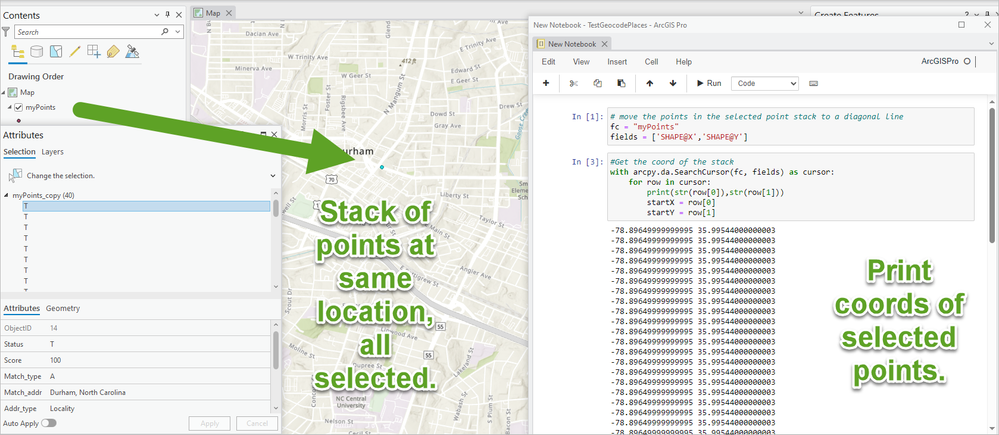Viewport: 999px width, 435px height.
Task: Select the List By Drawing Order icon
Action: coord(17,52)
